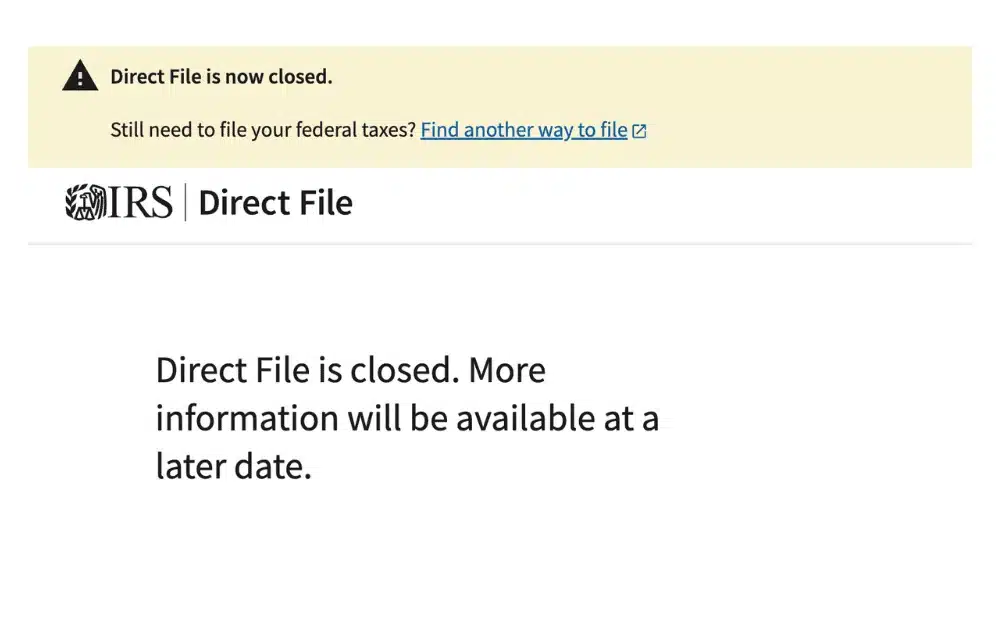1000x628 pixels.
Task: Click the exclamation mark inside the warning triangle
Action: point(80,77)
